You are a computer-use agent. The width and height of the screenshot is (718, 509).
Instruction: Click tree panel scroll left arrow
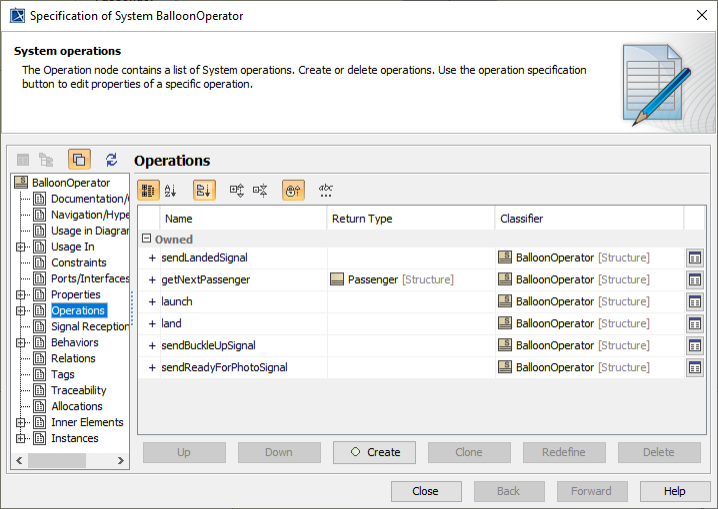(x=19, y=460)
